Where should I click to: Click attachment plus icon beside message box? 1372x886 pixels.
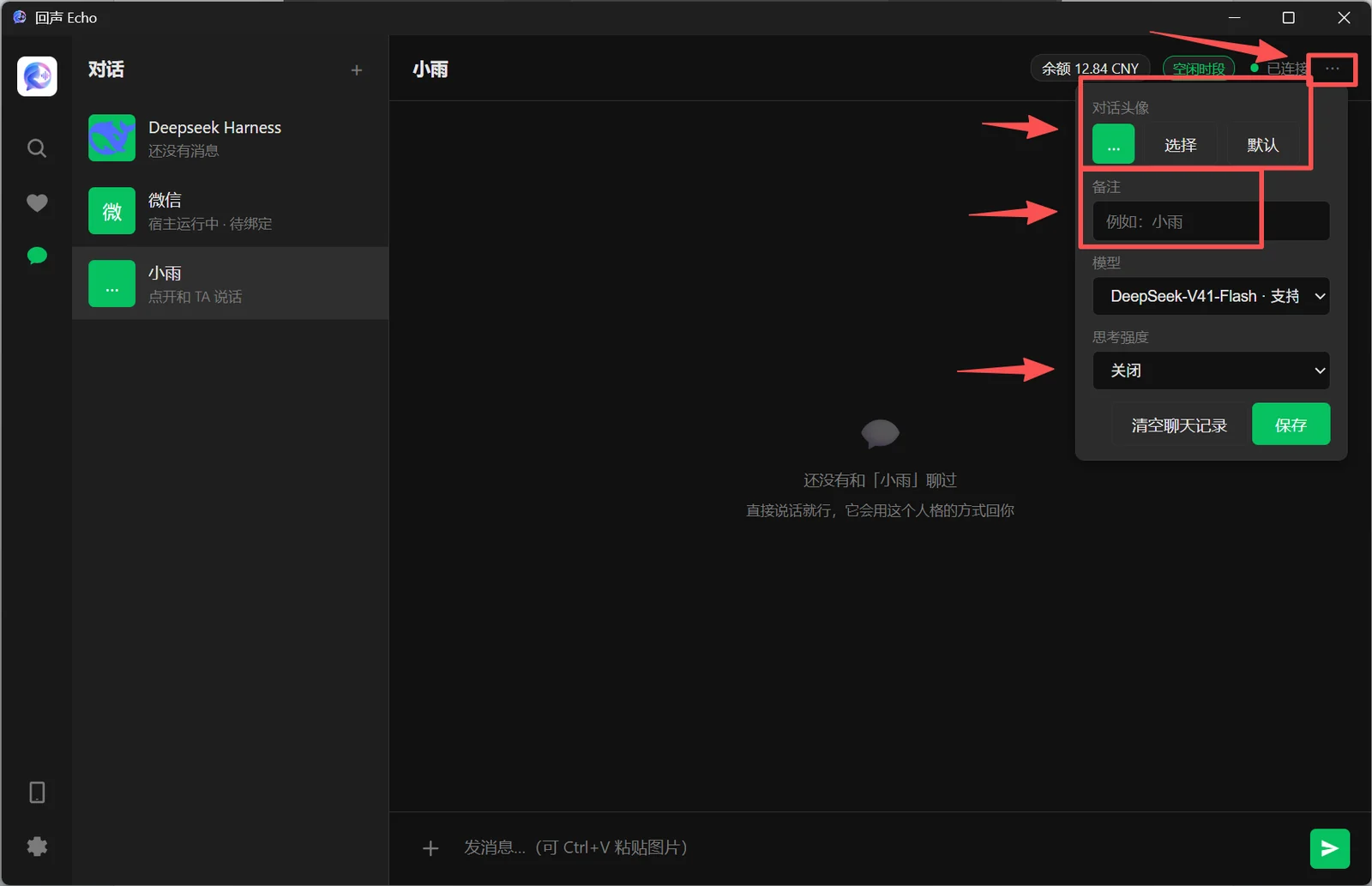(430, 848)
